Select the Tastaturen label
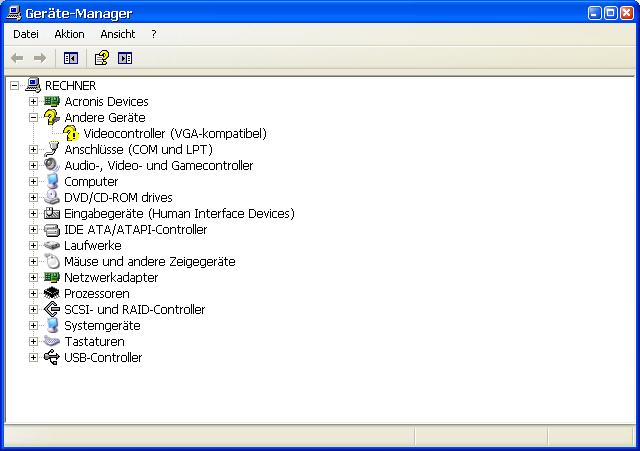Screen dimensions: 640x451 click(x=94, y=342)
